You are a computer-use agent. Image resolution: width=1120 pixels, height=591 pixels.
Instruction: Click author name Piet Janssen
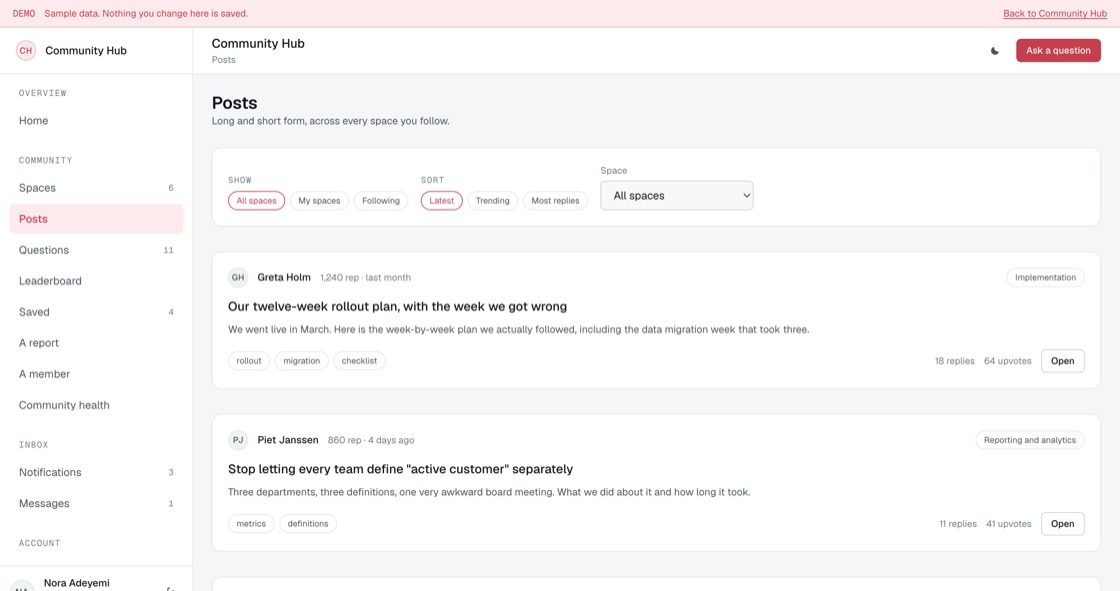click(288, 440)
